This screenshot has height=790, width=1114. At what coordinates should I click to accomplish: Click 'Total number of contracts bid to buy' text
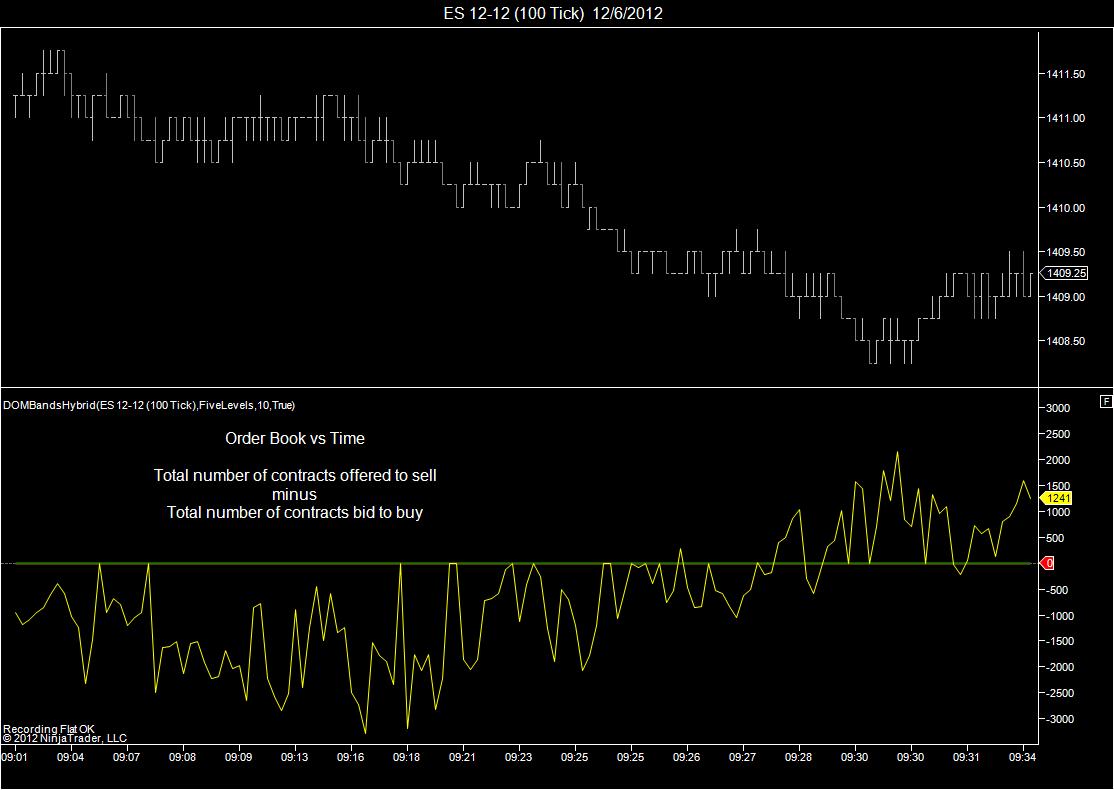pyautogui.click(x=295, y=512)
